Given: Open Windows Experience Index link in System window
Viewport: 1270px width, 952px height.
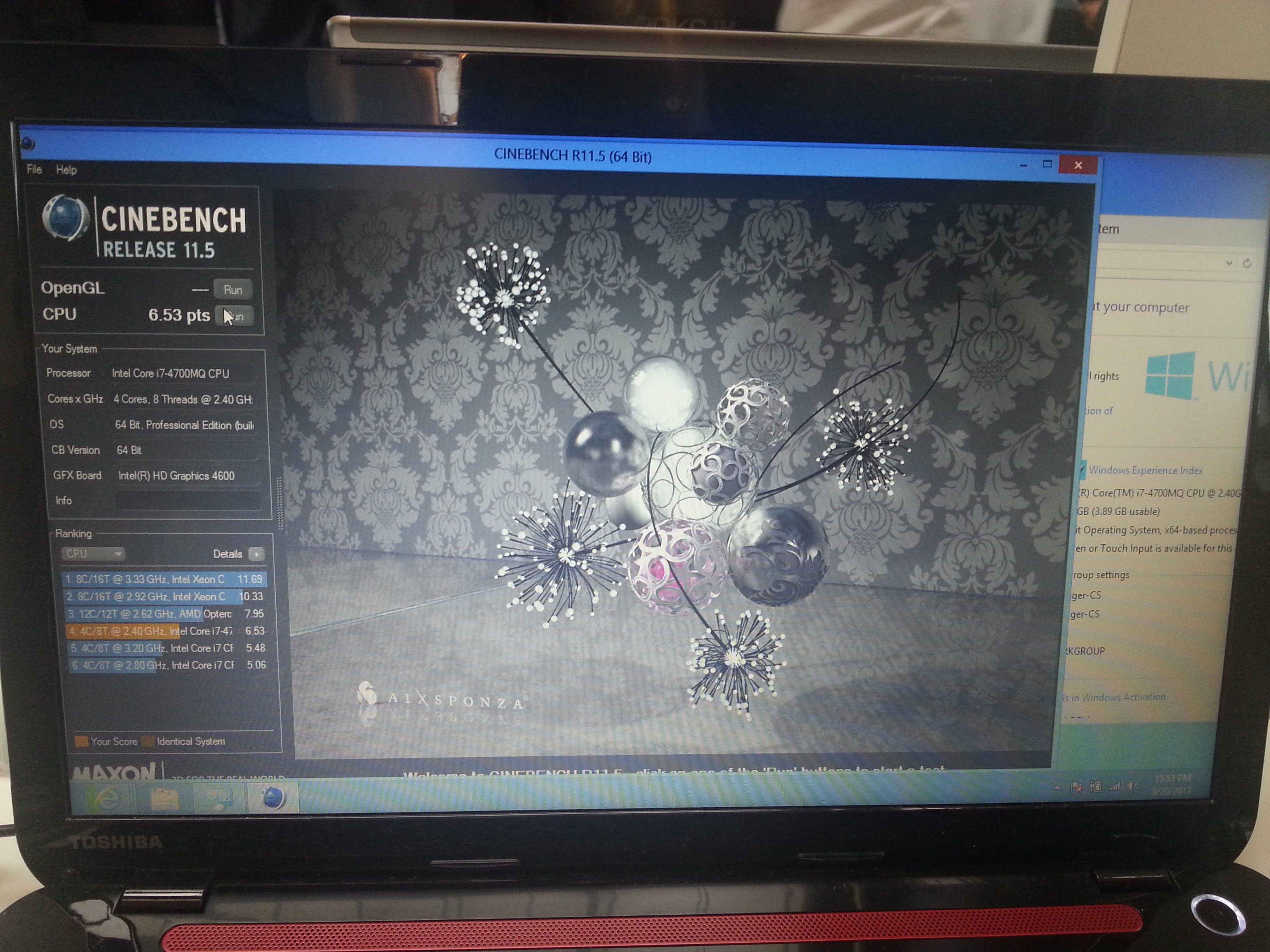Looking at the screenshot, I should (x=1145, y=471).
